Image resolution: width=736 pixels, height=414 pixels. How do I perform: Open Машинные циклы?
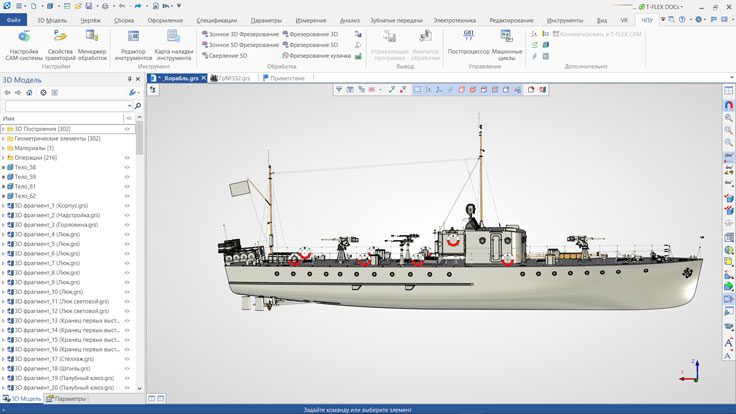(x=507, y=45)
